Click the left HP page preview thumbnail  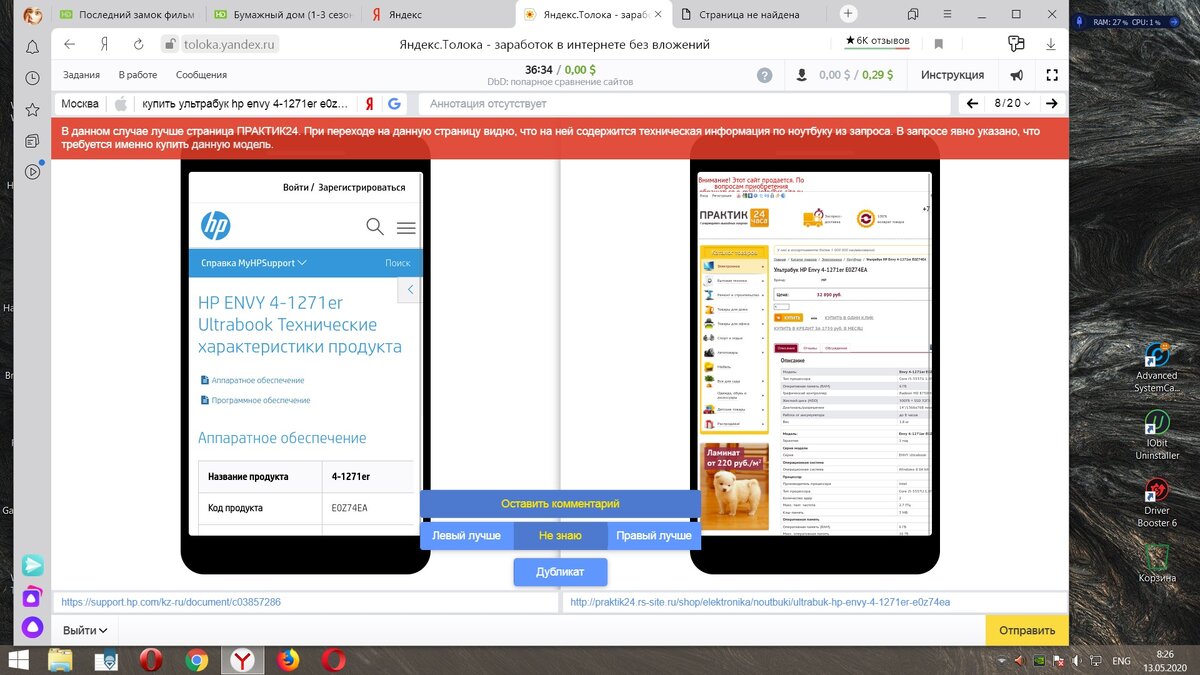[x=306, y=355]
